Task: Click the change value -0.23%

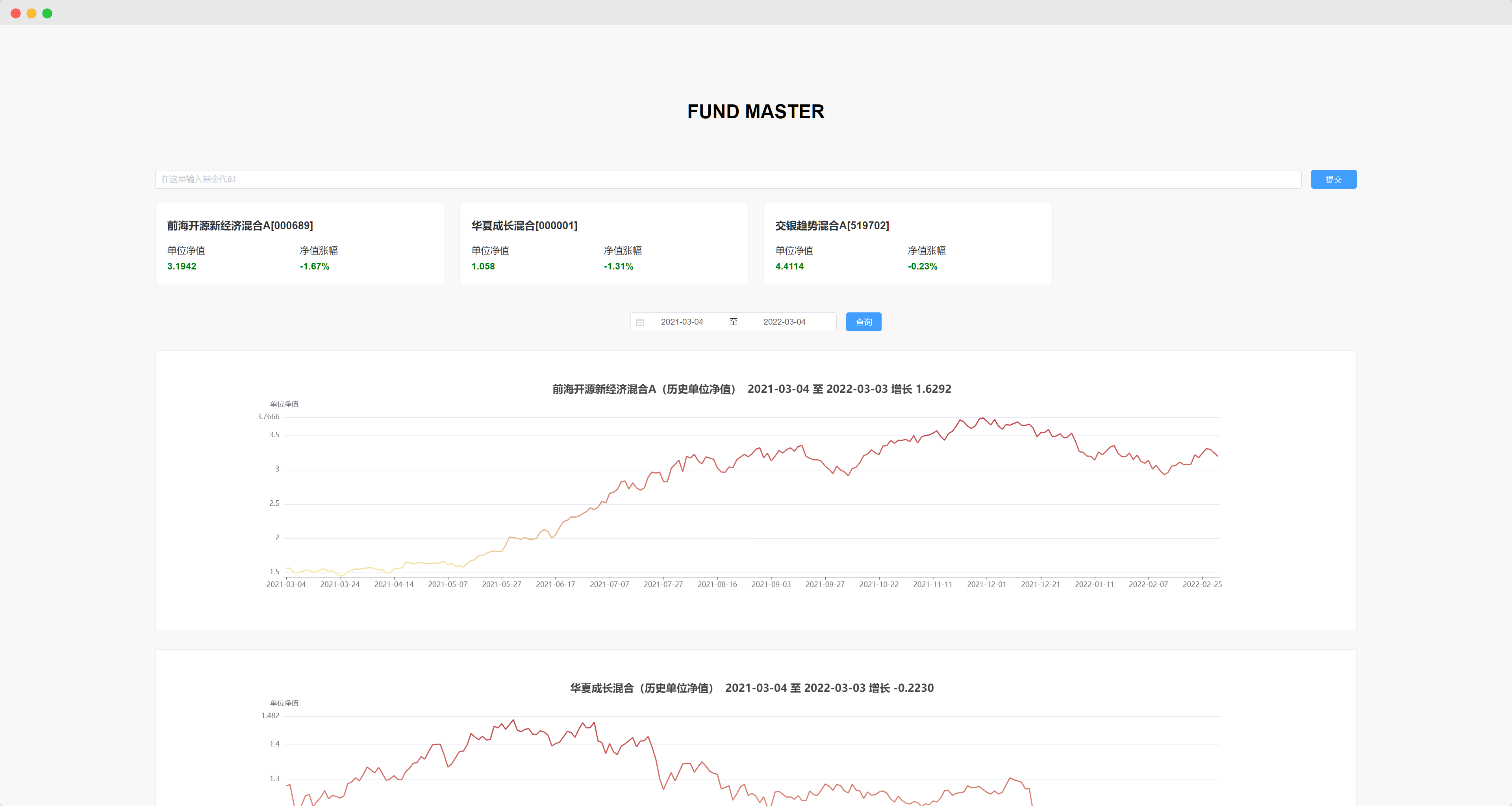Action: [922, 266]
